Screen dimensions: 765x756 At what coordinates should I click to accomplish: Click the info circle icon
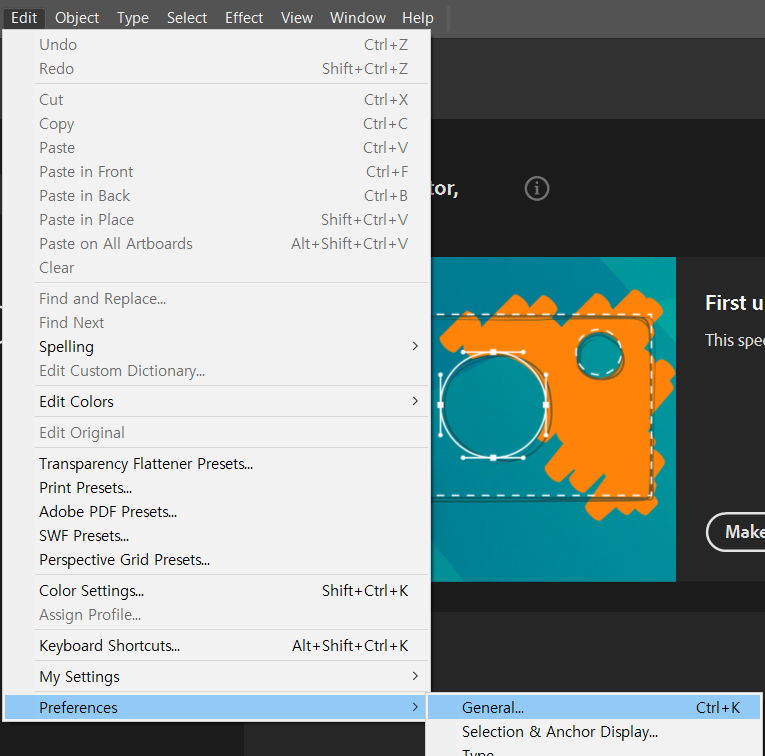coord(537,188)
